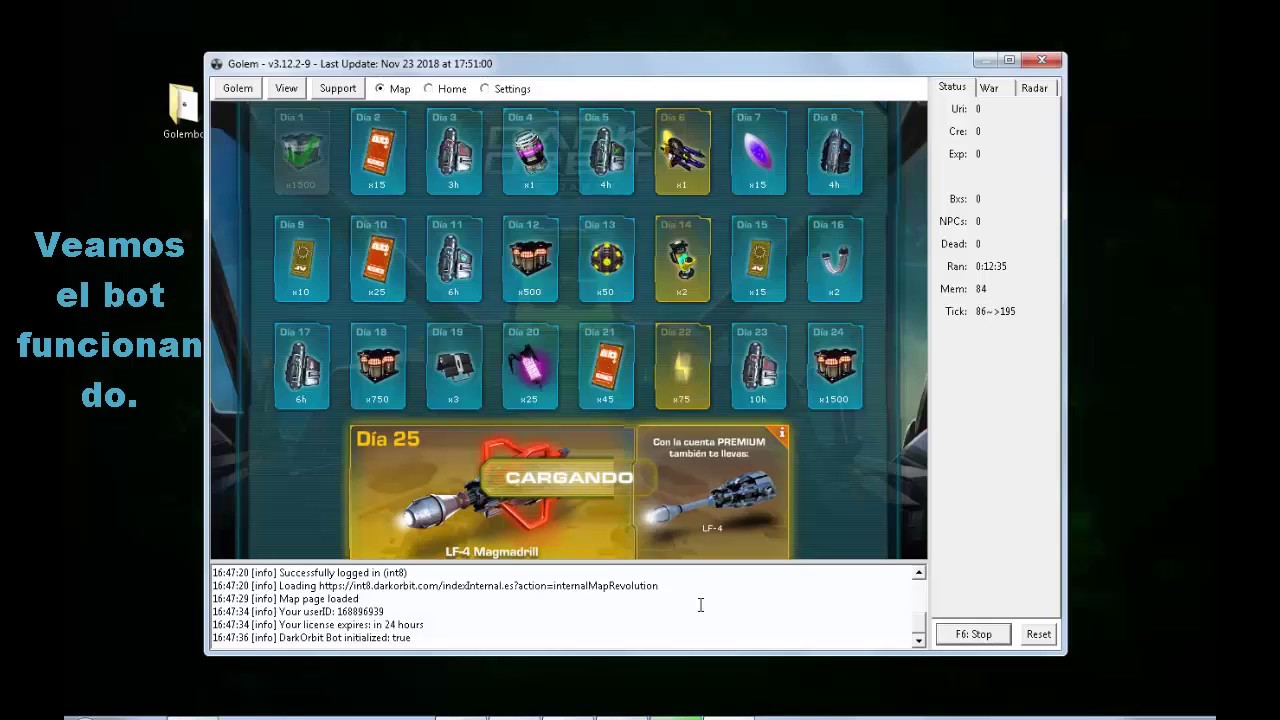Click the Reset button
The height and width of the screenshot is (720, 1280).
pos(1038,634)
